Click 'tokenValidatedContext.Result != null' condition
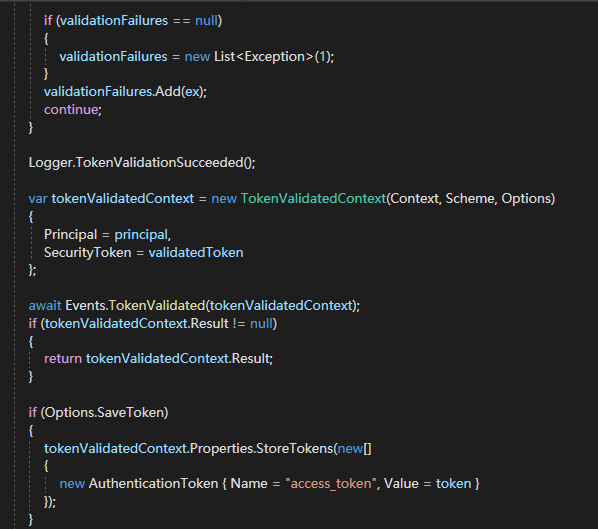Screen dimensions: 598x529 (159, 323)
